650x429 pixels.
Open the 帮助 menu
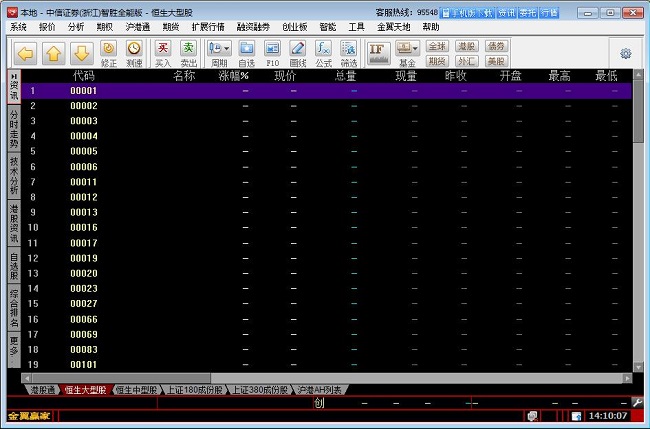click(x=431, y=27)
